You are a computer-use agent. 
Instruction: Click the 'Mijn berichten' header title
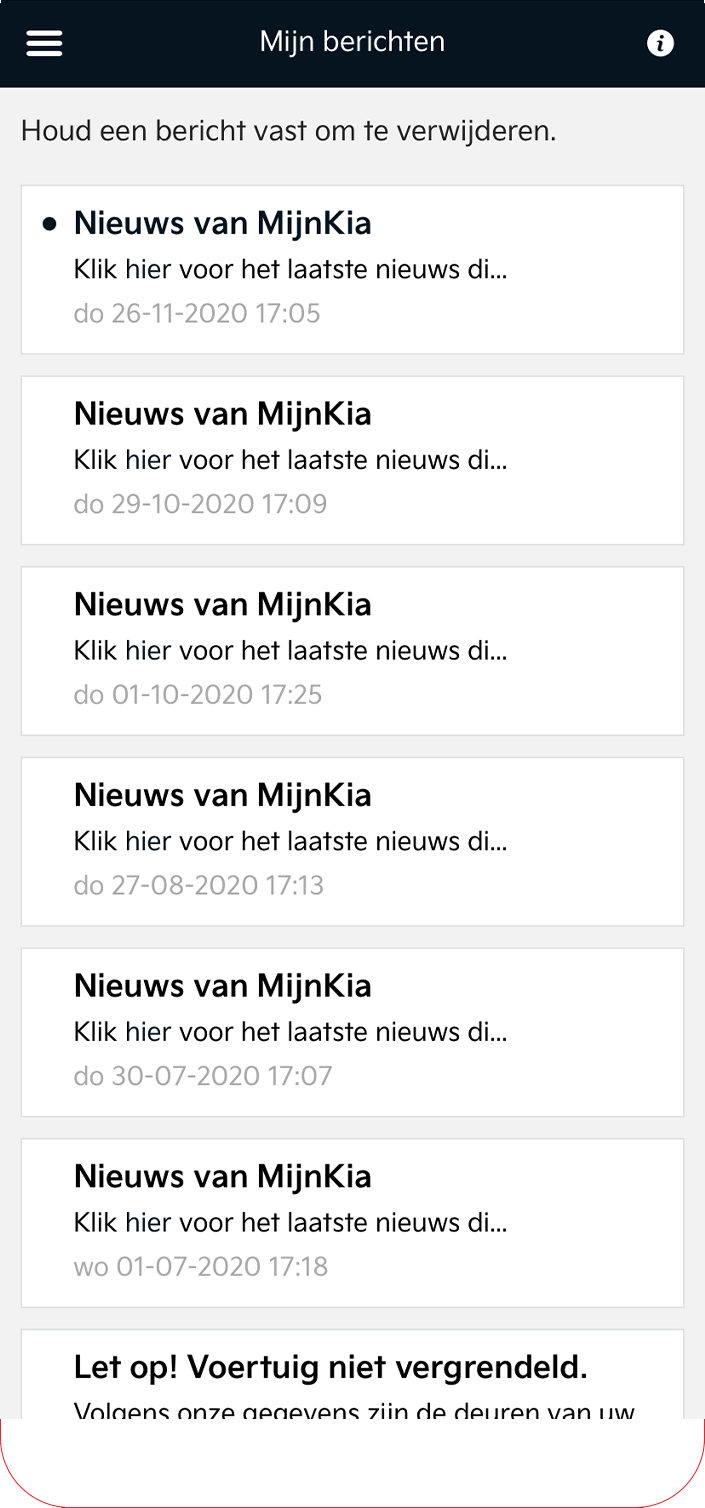[352, 42]
